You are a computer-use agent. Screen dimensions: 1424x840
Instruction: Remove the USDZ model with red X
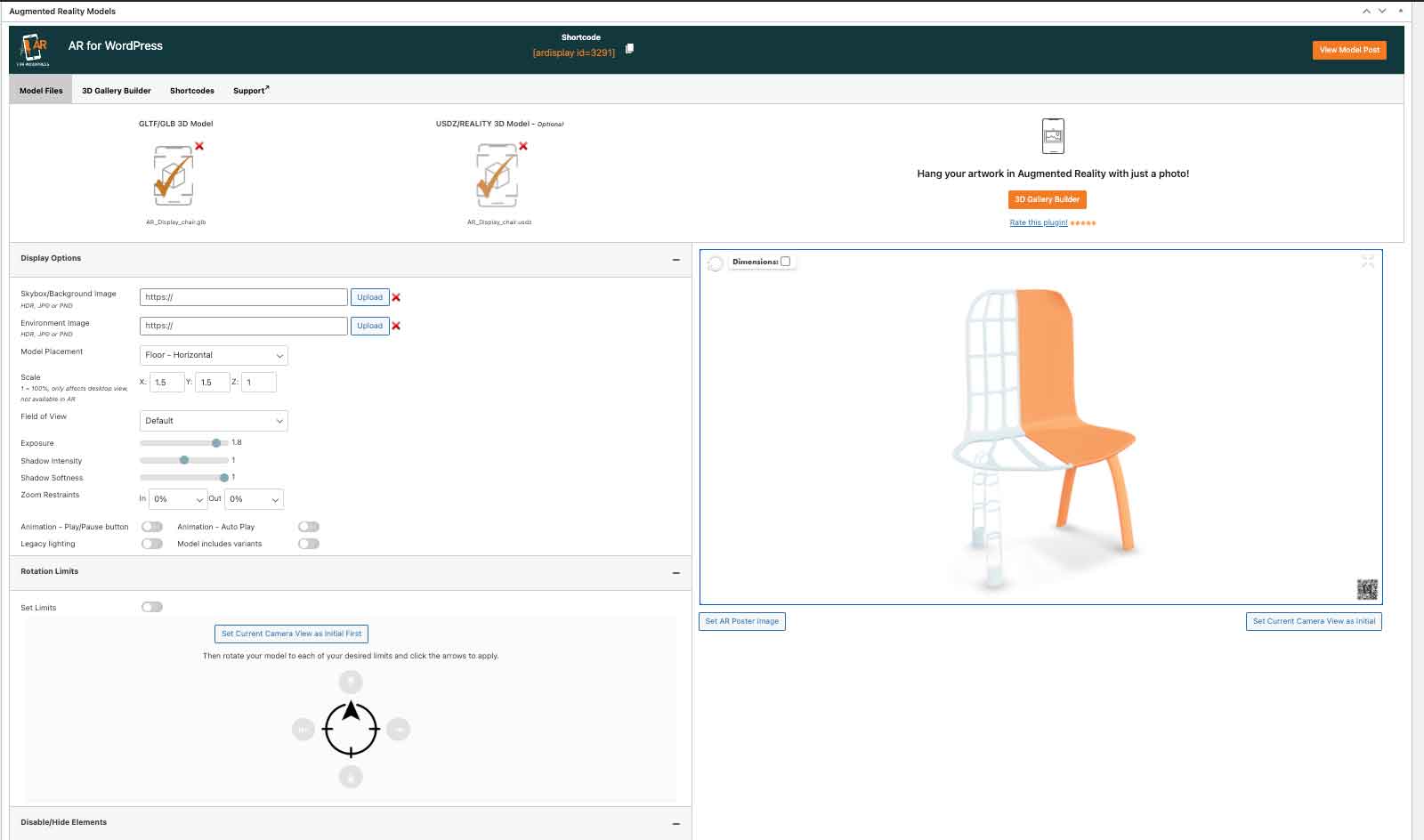(523, 146)
